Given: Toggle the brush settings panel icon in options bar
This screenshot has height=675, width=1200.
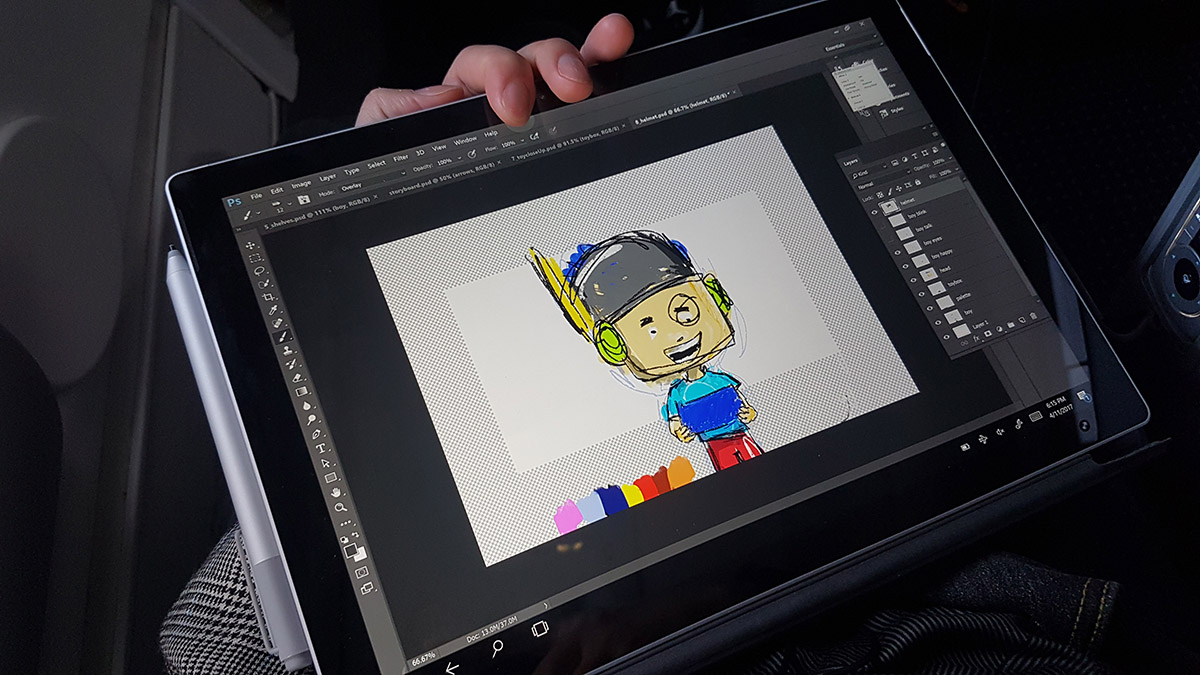Looking at the screenshot, I should 303,199.
